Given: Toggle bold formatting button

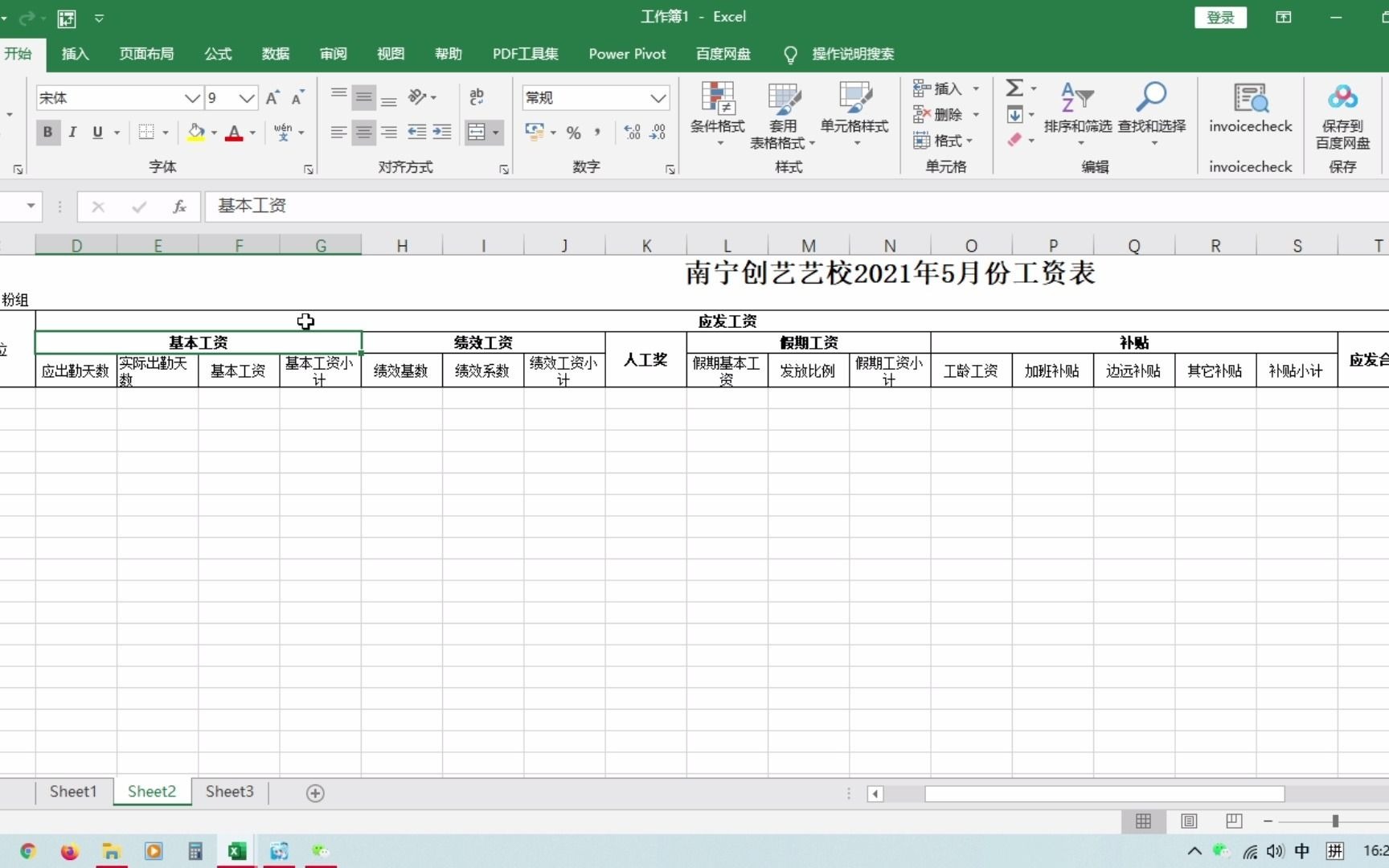Looking at the screenshot, I should click(47, 132).
